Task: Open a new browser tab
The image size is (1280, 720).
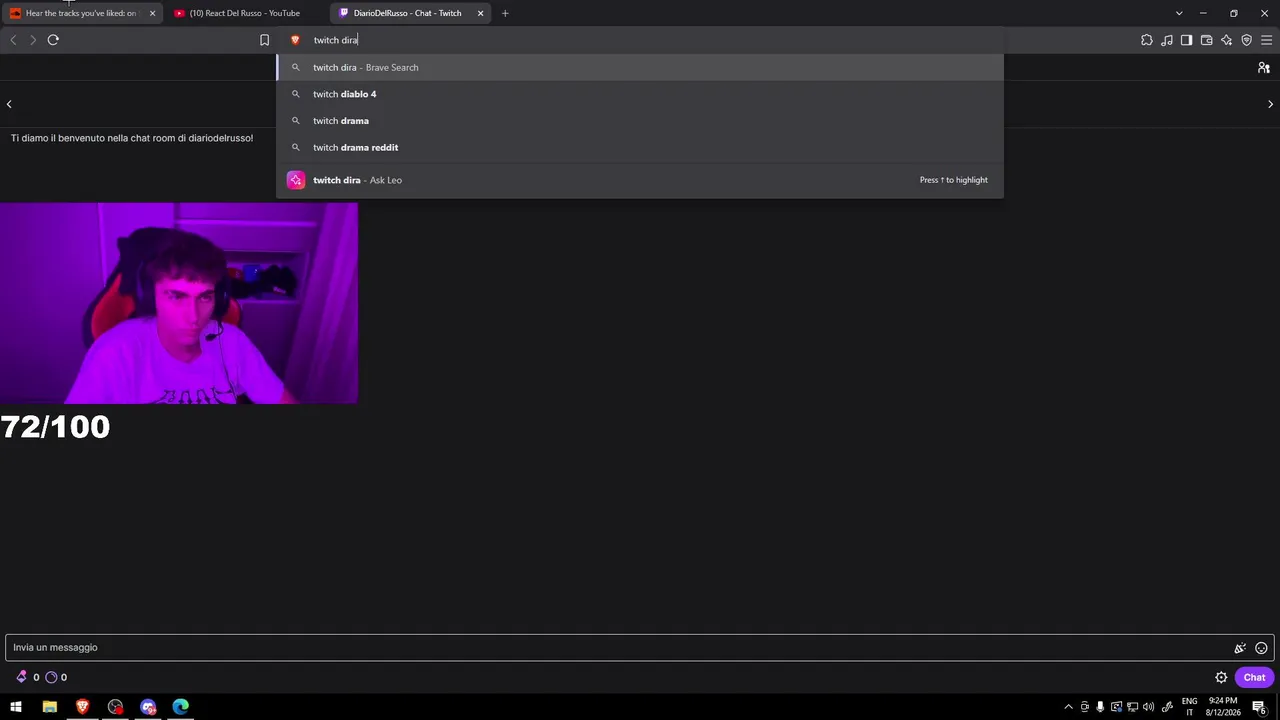Action: [505, 13]
